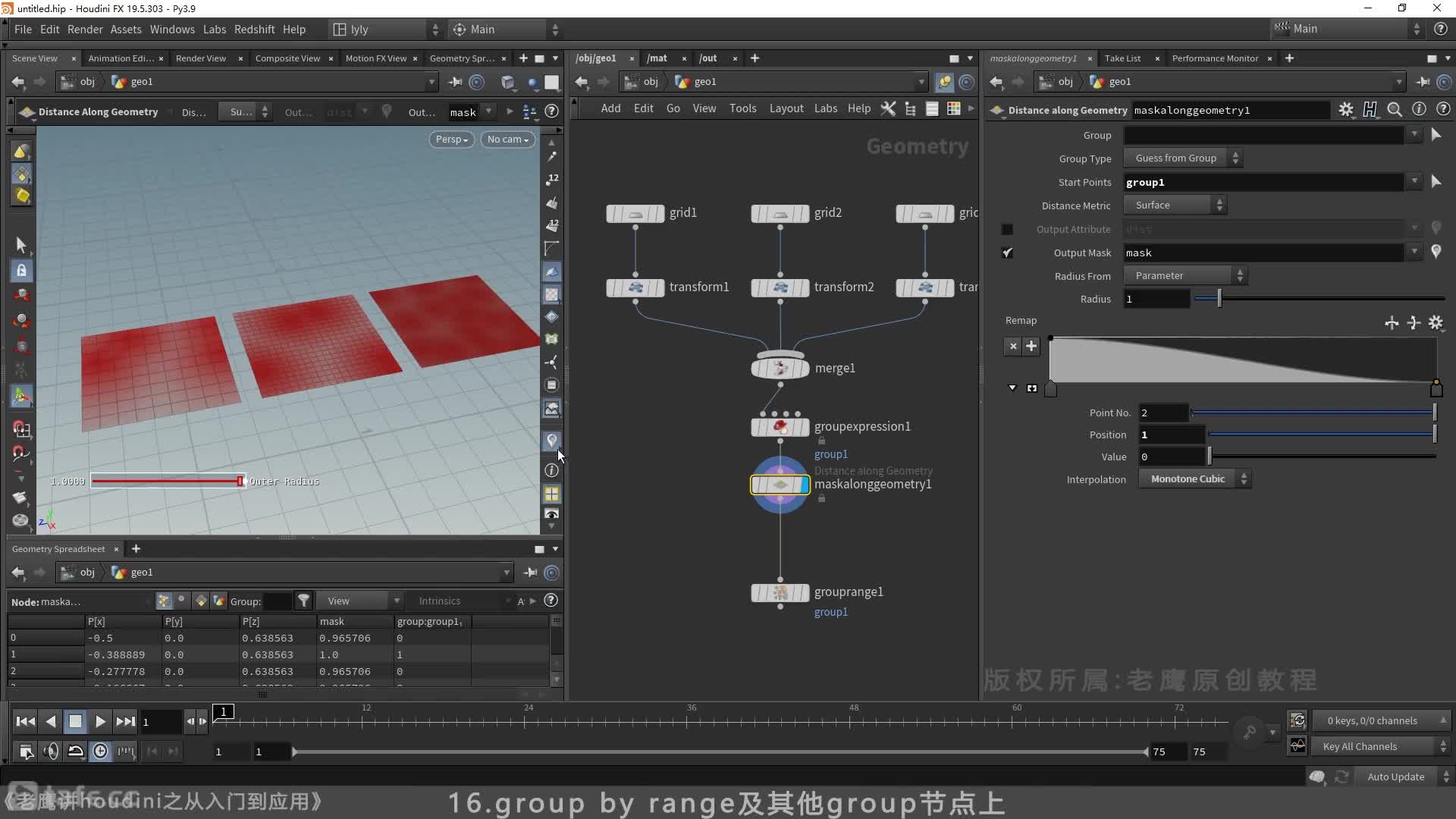Click the ramp Value slider
Viewport: 1456px width, 819px height.
click(1321, 457)
